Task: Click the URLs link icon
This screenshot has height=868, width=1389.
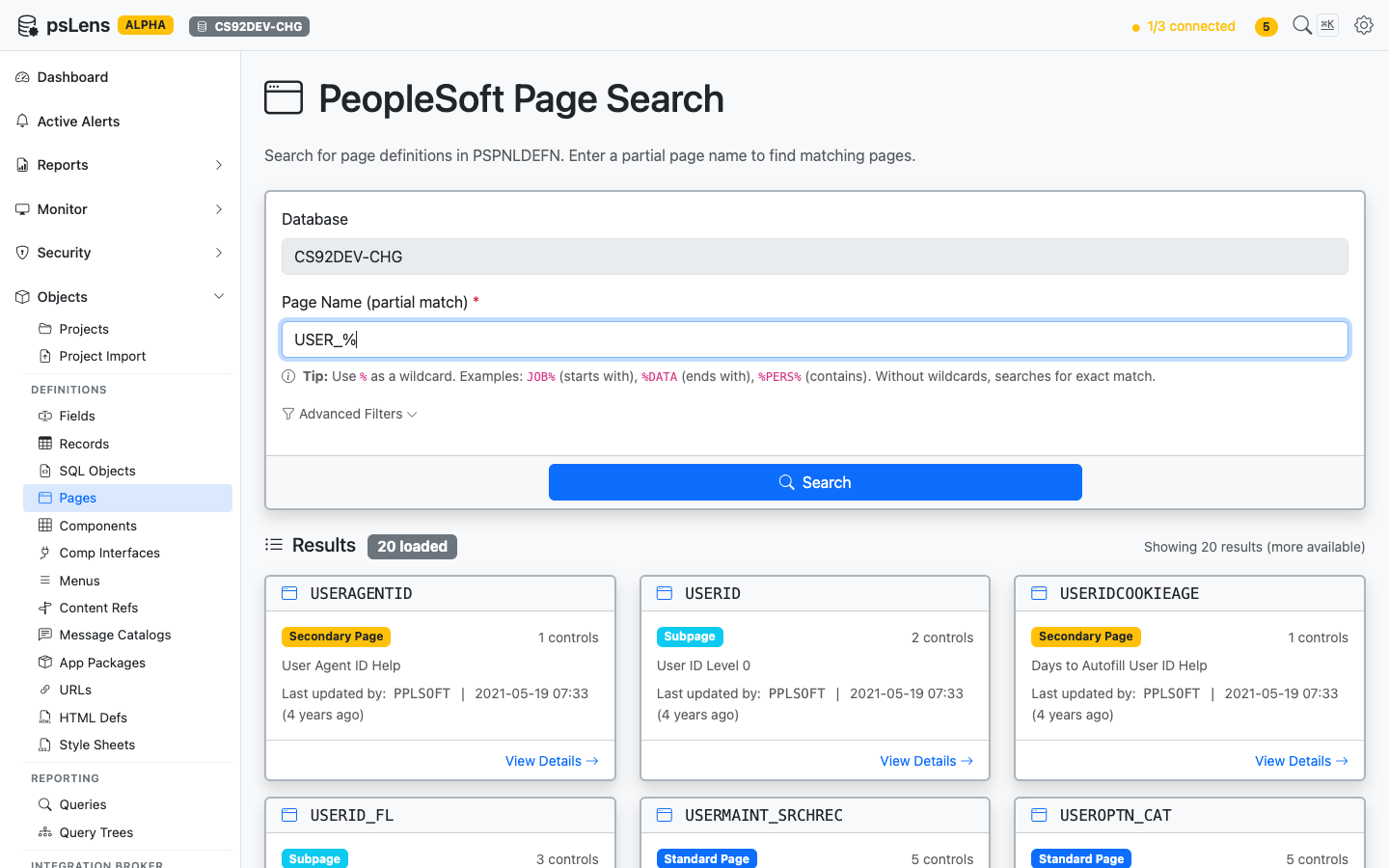Action: (x=44, y=690)
